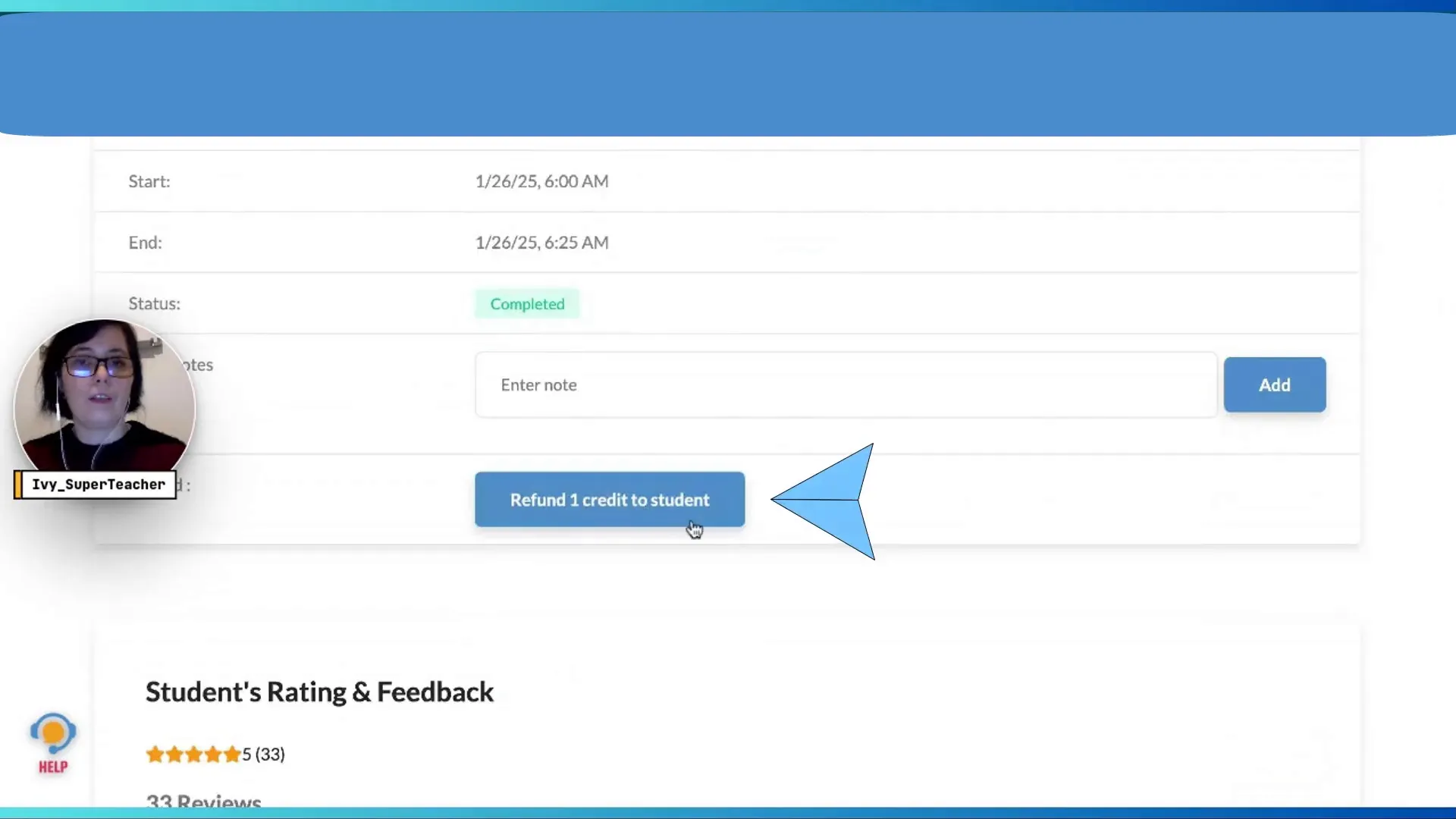The image size is (1456, 819).
Task: Open the session Start time details
Action: coord(541,181)
